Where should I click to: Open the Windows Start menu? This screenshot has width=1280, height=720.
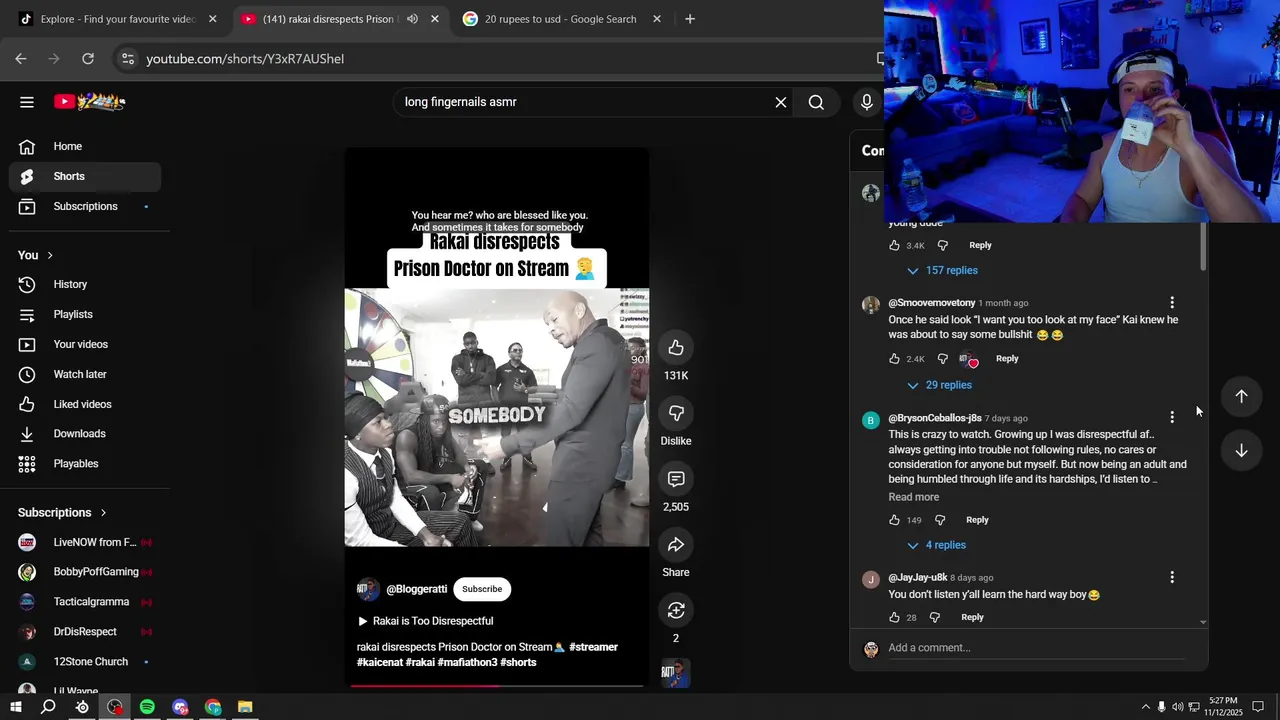click(x=16, y=707)
